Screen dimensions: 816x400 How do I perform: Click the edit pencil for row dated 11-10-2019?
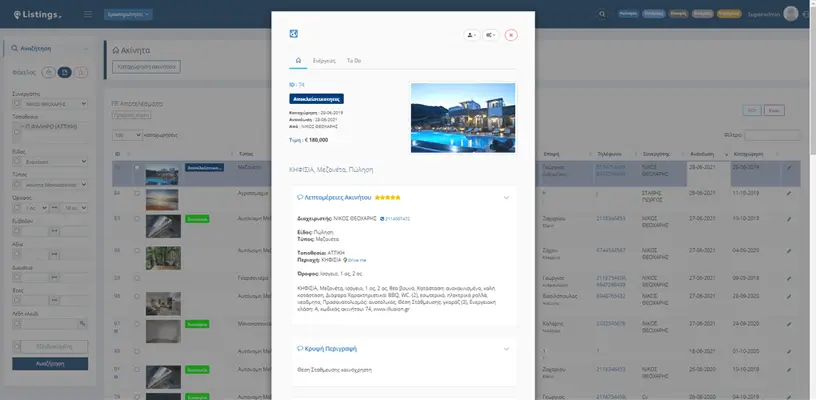tap(789, 193)
